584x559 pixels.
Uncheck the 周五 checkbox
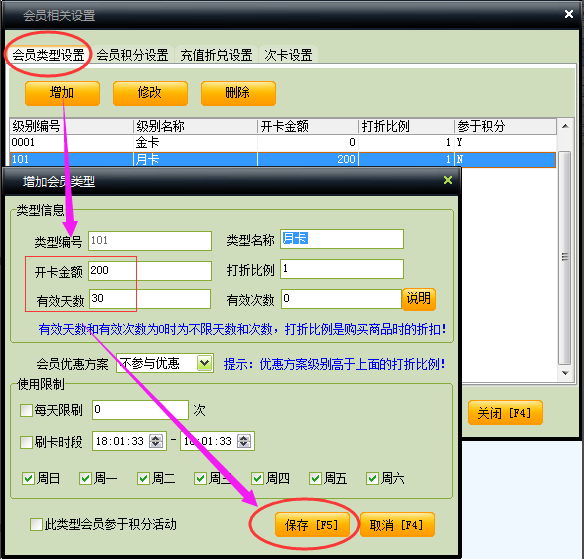(315, 479)
